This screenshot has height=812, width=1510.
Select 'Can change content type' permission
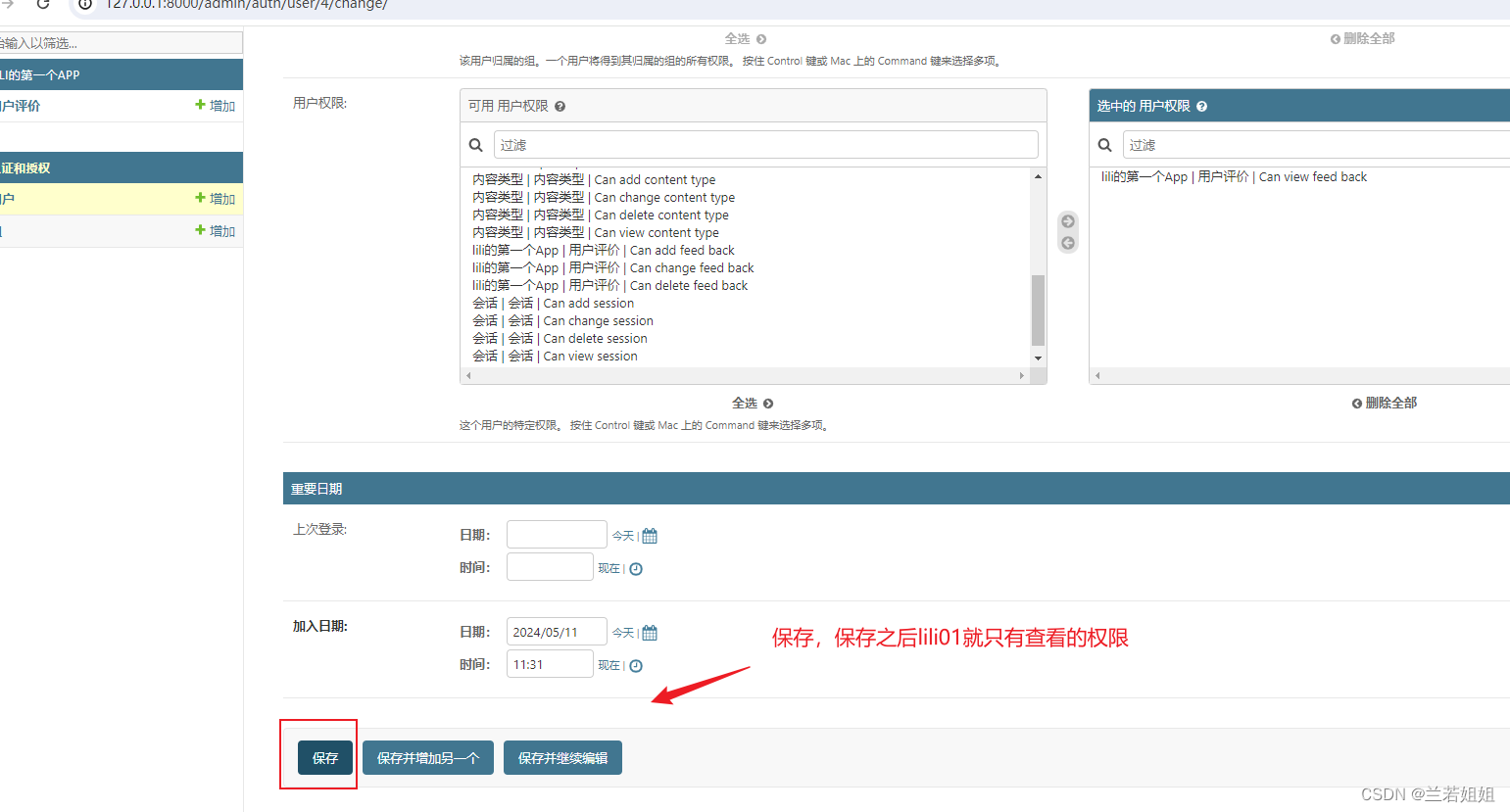tap(604, 198)
